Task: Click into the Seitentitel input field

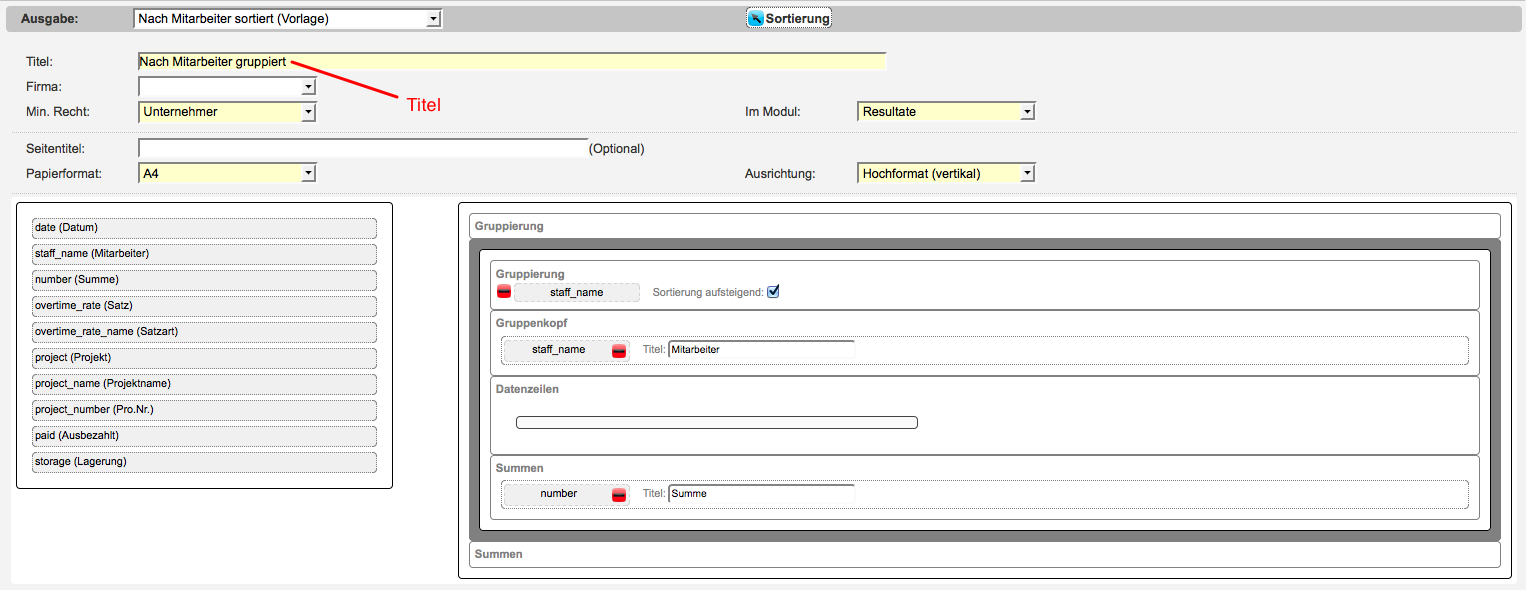Action: point(363,149)
